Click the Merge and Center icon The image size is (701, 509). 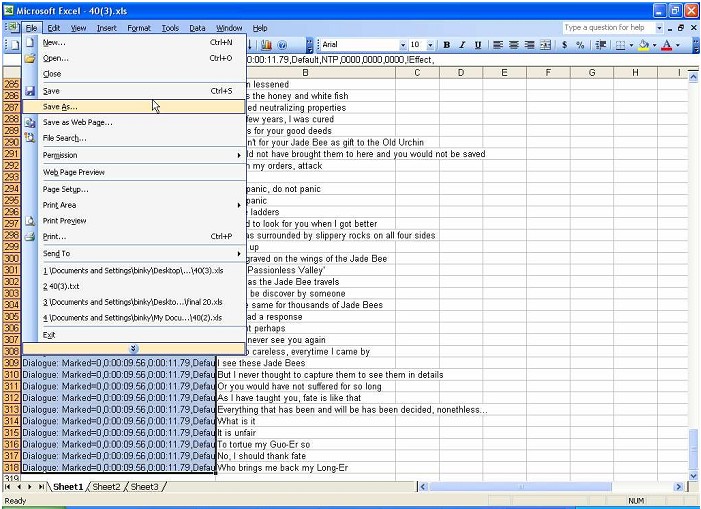[x=545, y=45]
